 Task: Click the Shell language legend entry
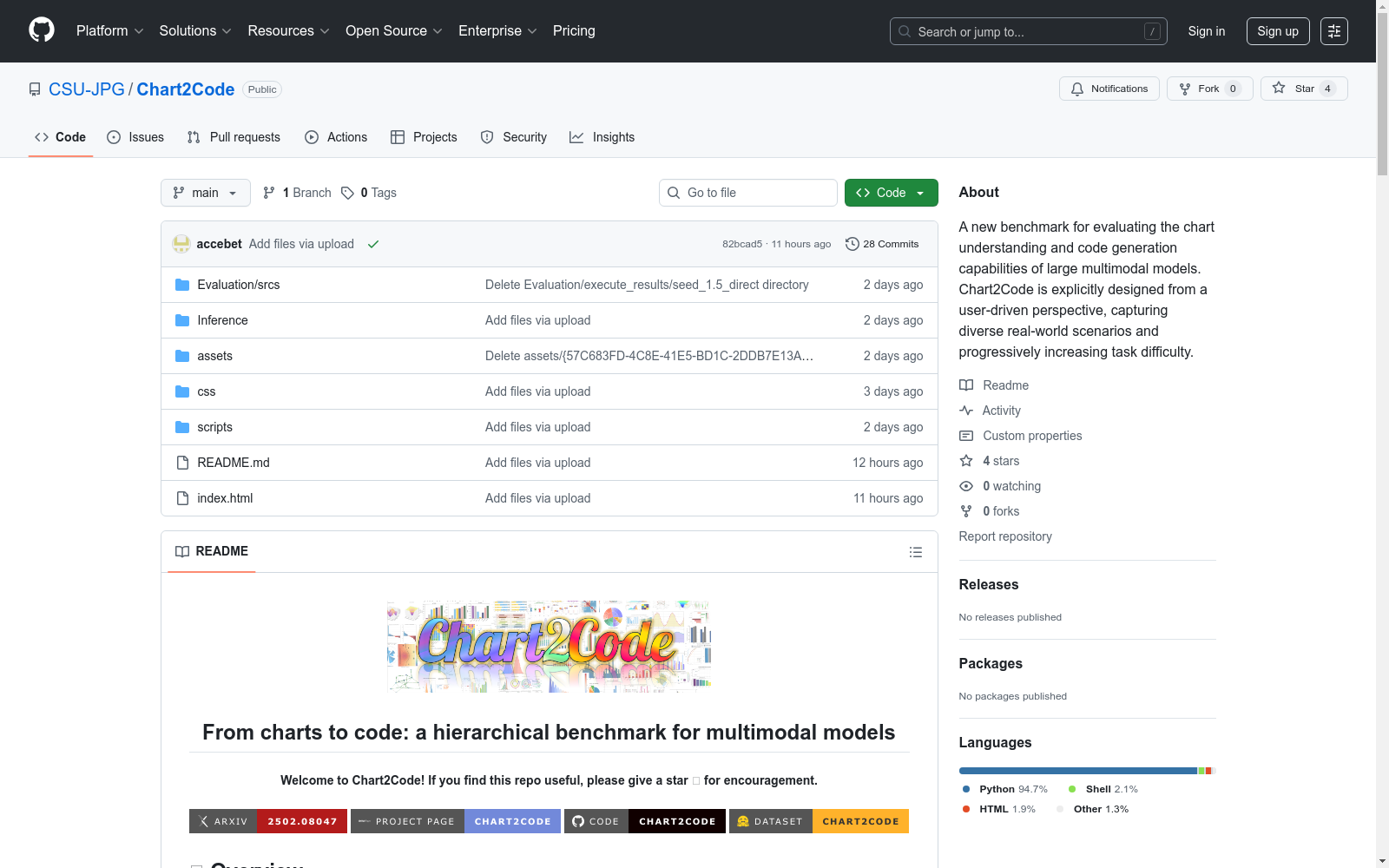1103,789
